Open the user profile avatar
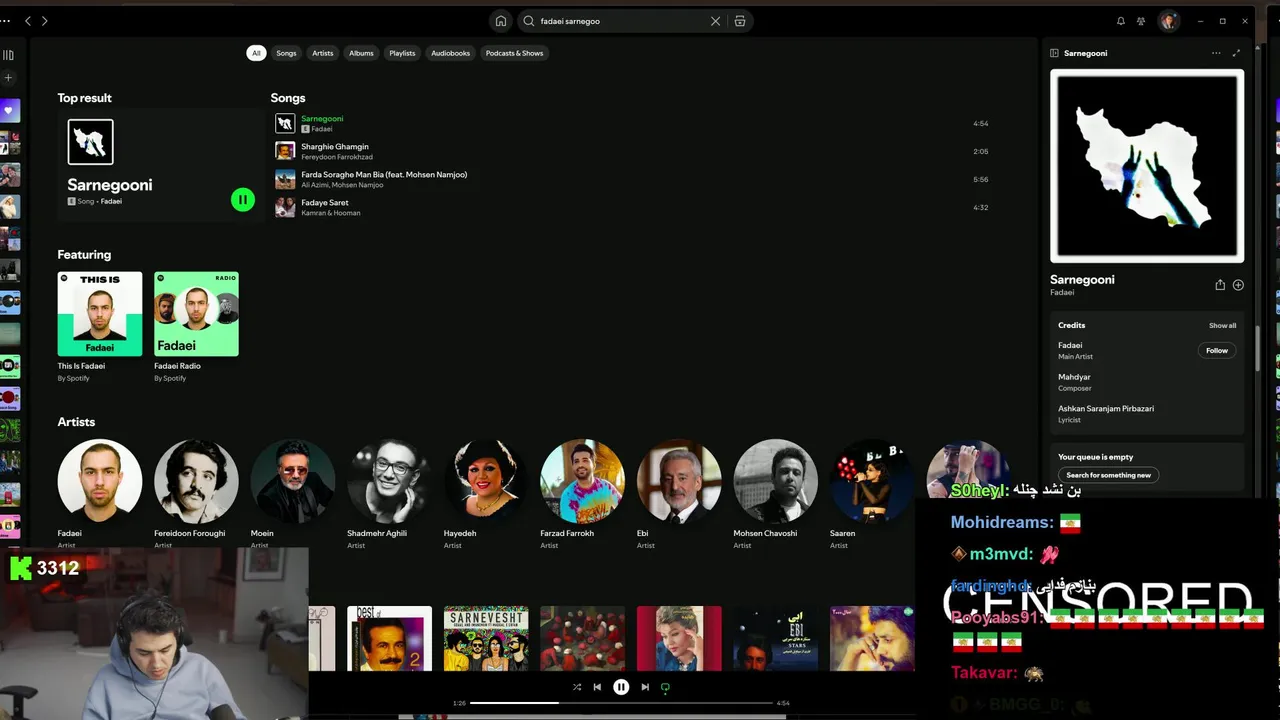 pos(1168,21)
